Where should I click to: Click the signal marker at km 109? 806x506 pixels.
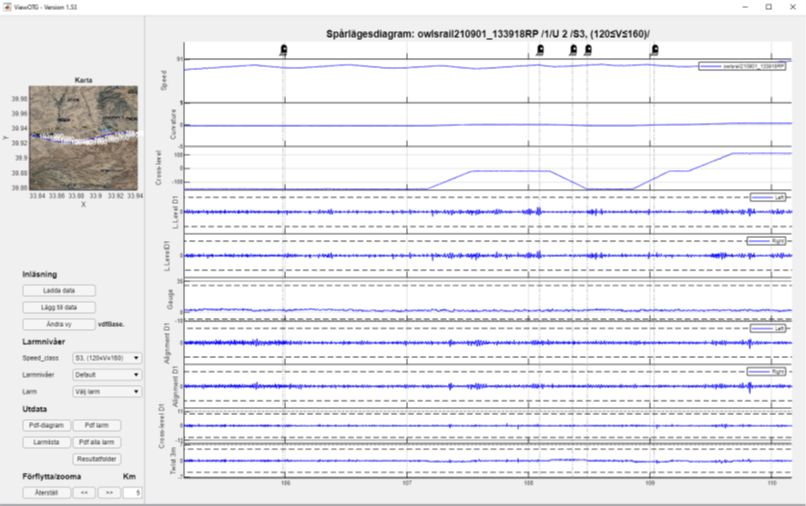[653, 48]
